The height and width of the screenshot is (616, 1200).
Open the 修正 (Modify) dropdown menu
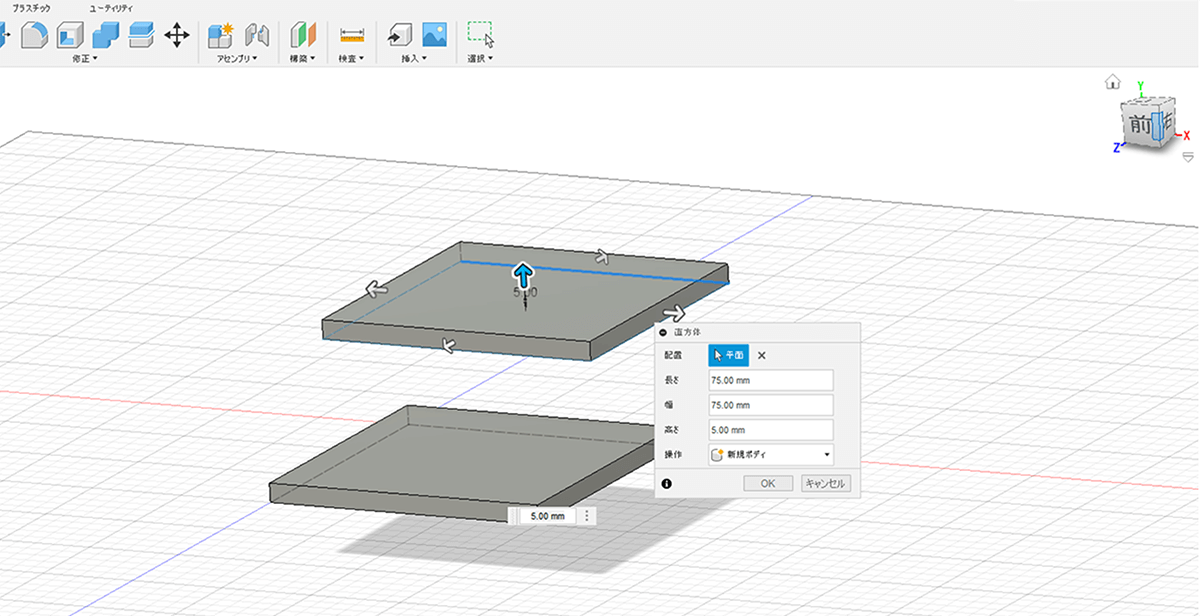point(84,59)
